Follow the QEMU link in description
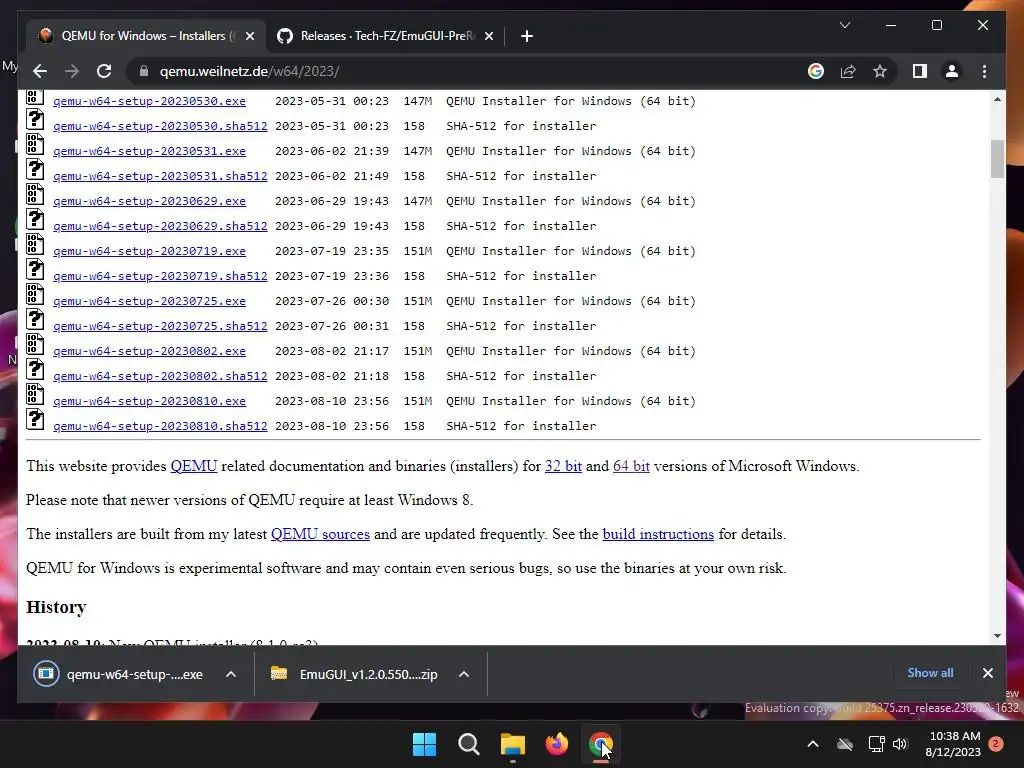The image size is (1024, 768). coord(193,466)
